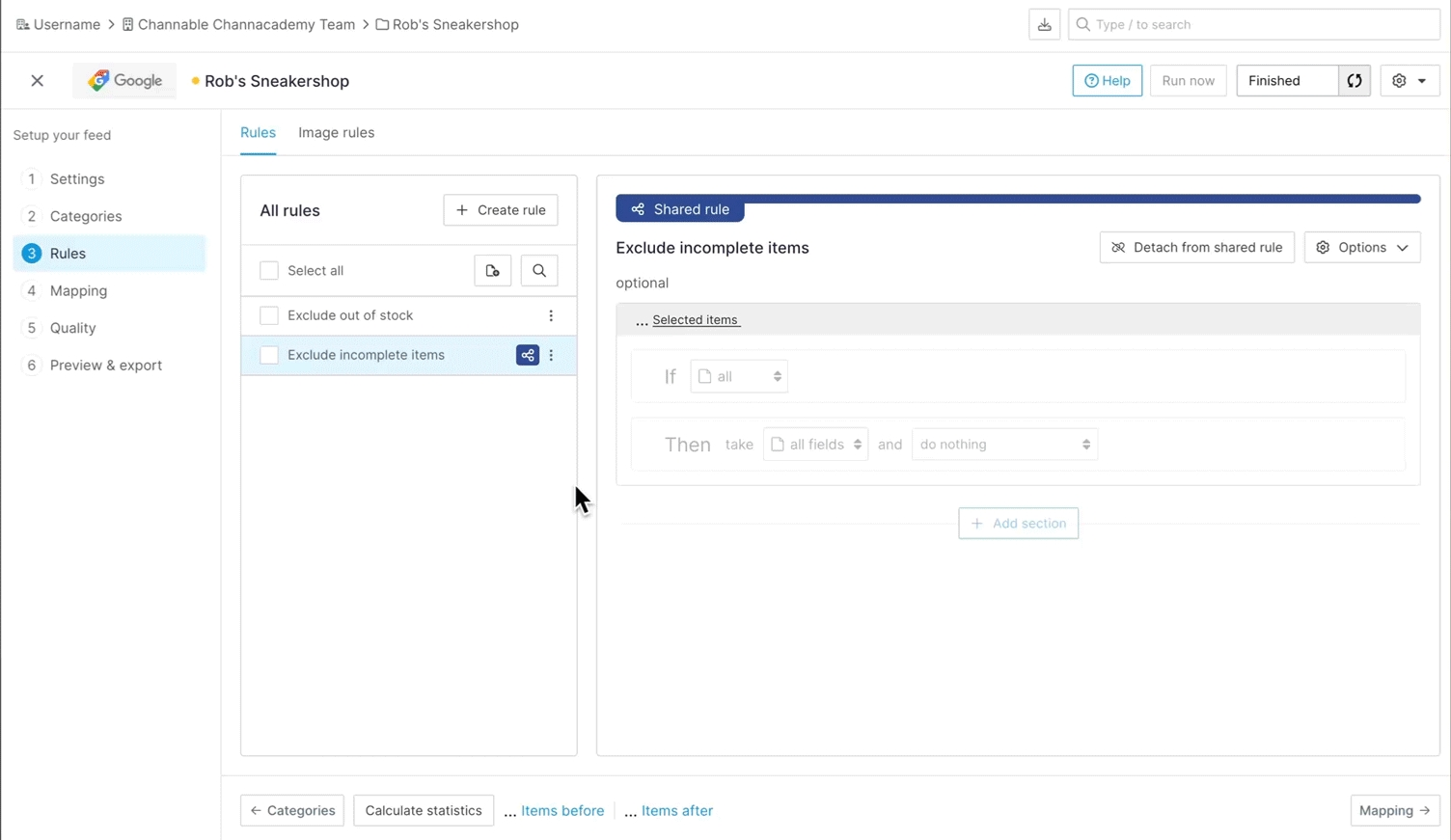Click the download icon beside the search bar
The height and width of the screenshot is (840, 1451).
click(1044, 25)
